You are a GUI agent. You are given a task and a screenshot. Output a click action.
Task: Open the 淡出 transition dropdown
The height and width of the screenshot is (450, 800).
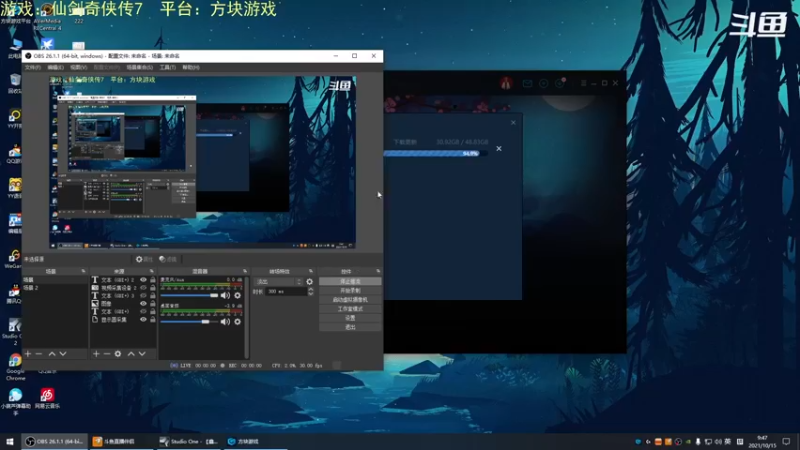pyautogui.click(x=279, y=282)
